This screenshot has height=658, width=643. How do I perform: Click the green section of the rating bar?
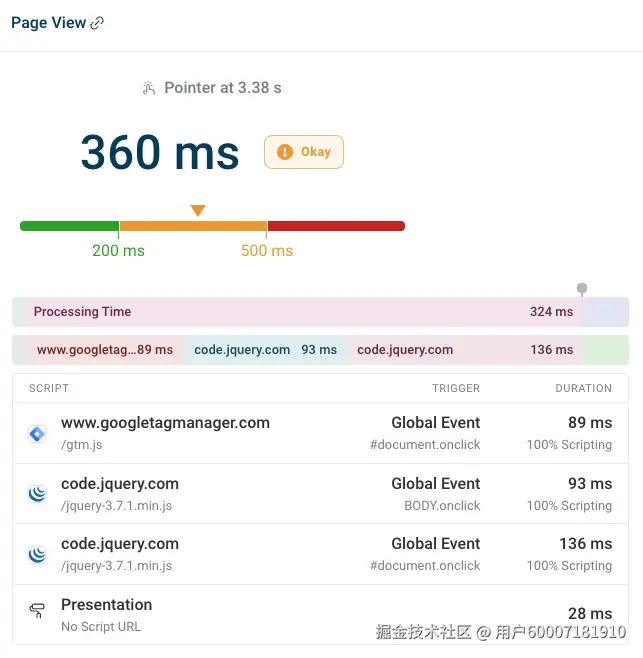(x=70, y=226)
